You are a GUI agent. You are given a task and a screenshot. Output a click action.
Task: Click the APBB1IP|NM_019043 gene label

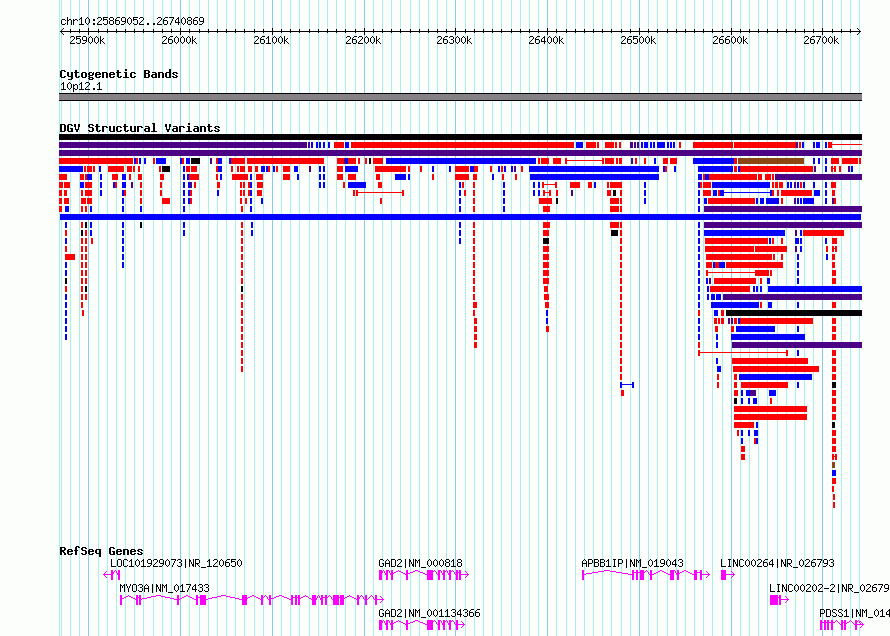tap(632, 563)
